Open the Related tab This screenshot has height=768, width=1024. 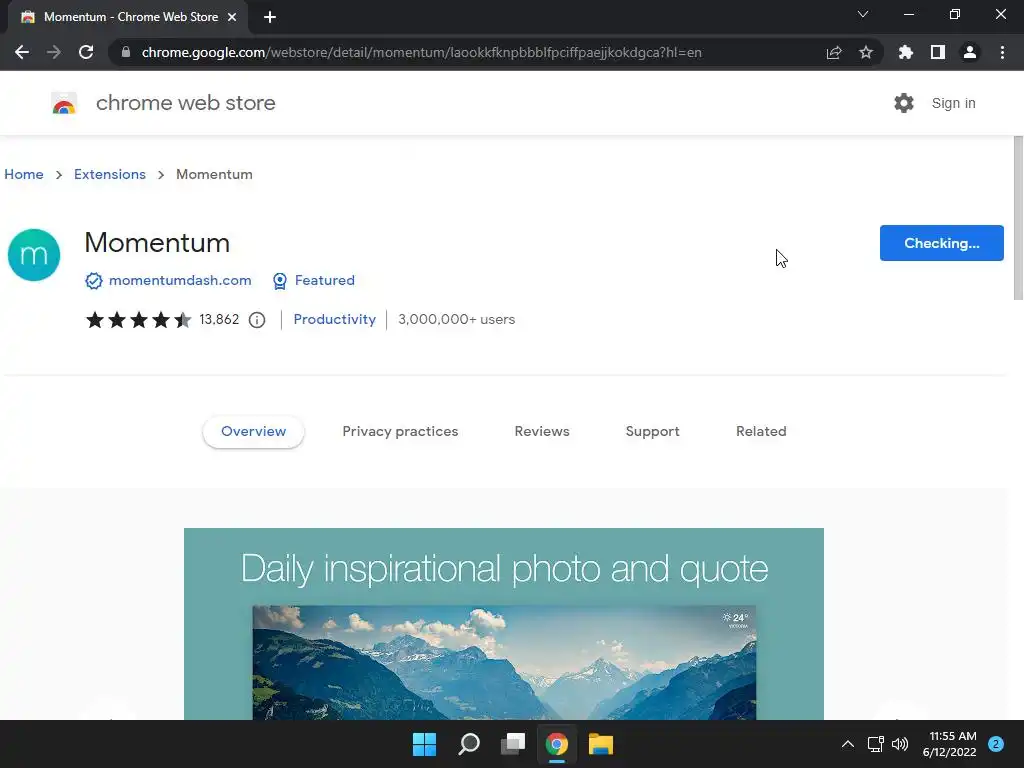(761, 432)
